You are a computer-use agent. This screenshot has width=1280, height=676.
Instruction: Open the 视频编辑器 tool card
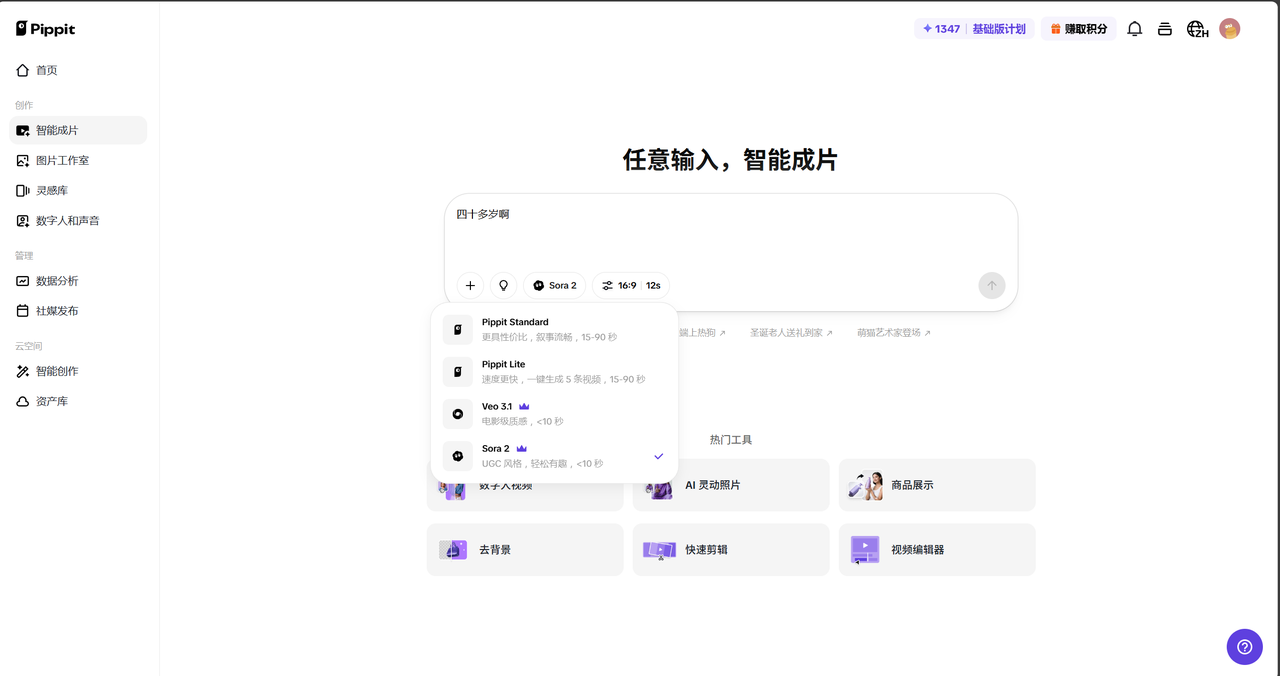pos(936,549)
